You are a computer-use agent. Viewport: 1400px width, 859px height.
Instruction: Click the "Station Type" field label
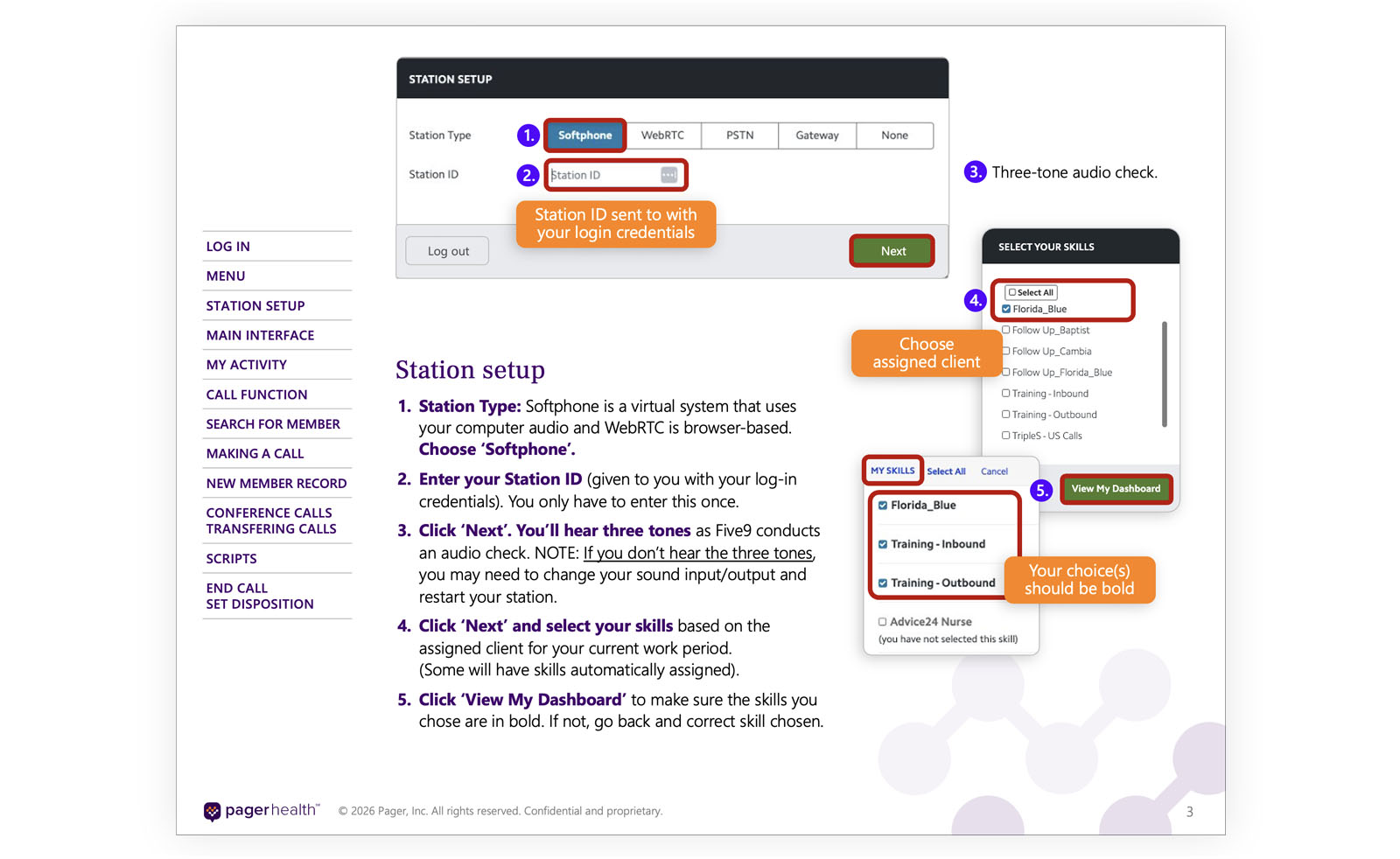(x=440, y=136)
